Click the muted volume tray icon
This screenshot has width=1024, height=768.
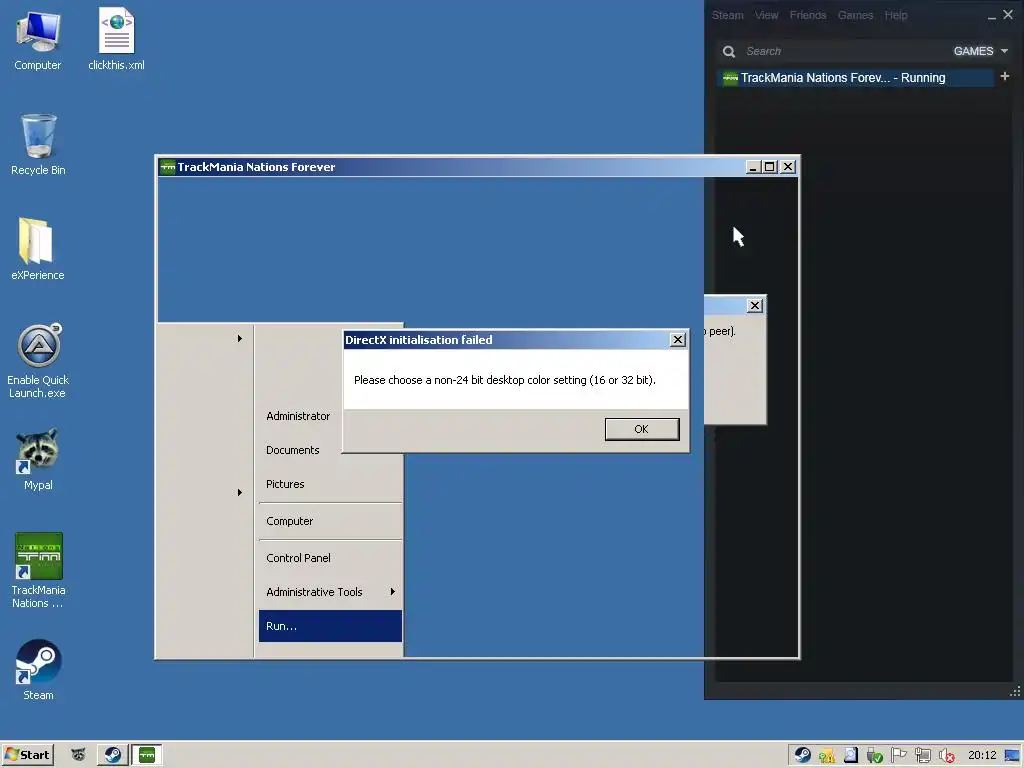point(946,756)
